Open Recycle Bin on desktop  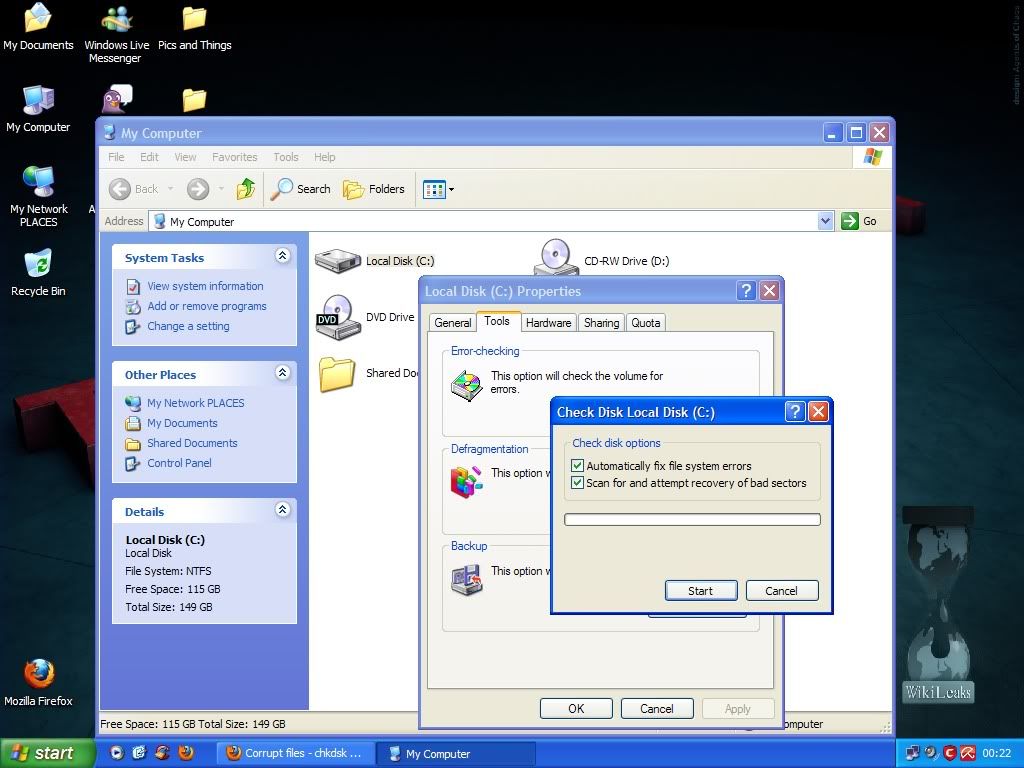tap(38, 267)
